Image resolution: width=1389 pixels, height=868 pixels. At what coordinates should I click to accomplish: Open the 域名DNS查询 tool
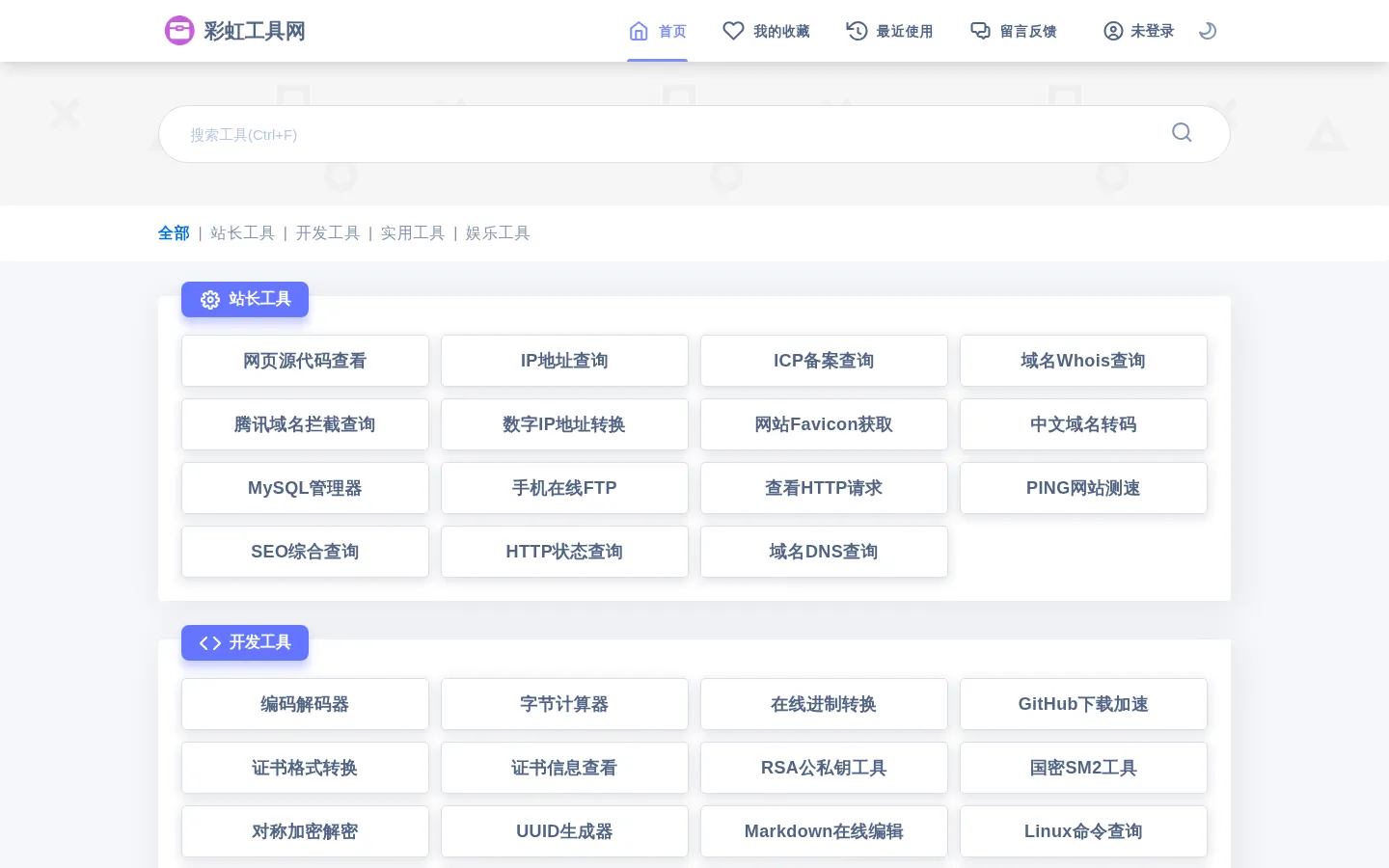pyautogui.click(x=824, y=552)
